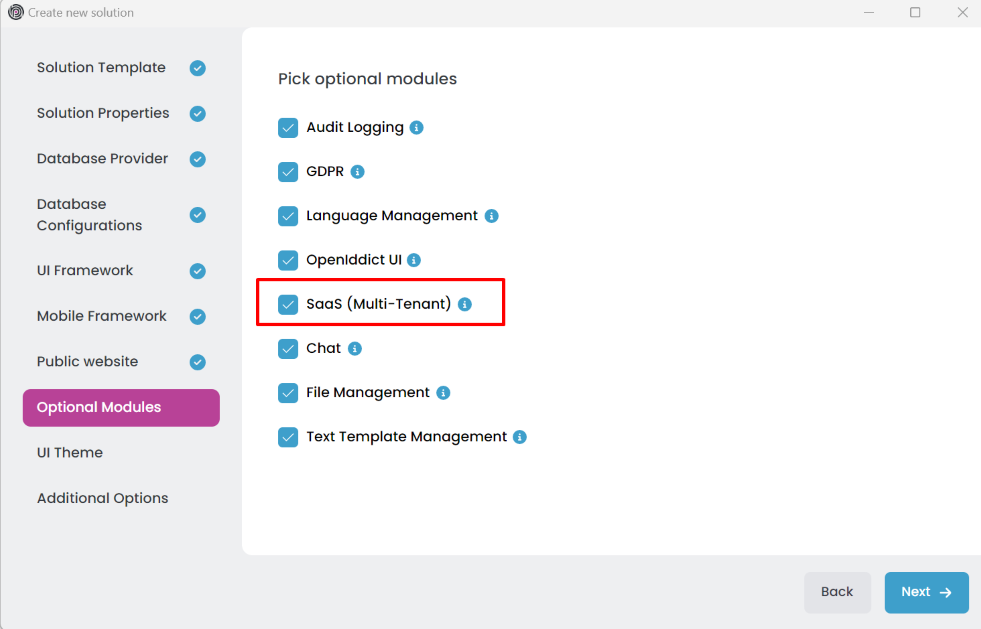Uncheck the Audit Logging module

click(x=288, y=127)
